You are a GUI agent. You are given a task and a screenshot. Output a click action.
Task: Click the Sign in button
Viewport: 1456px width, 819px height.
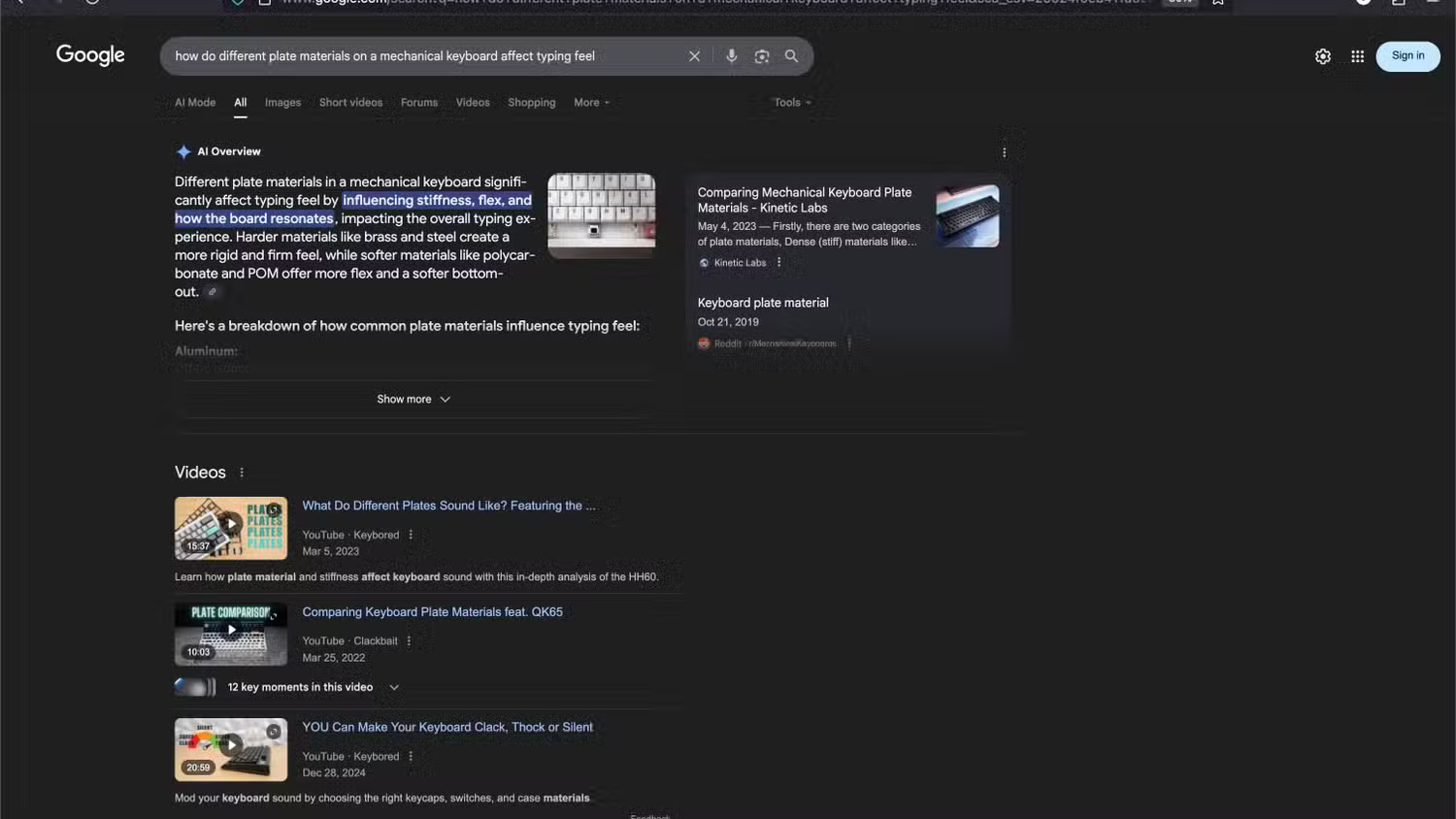pyautogui.click(x=1406, y=55)
